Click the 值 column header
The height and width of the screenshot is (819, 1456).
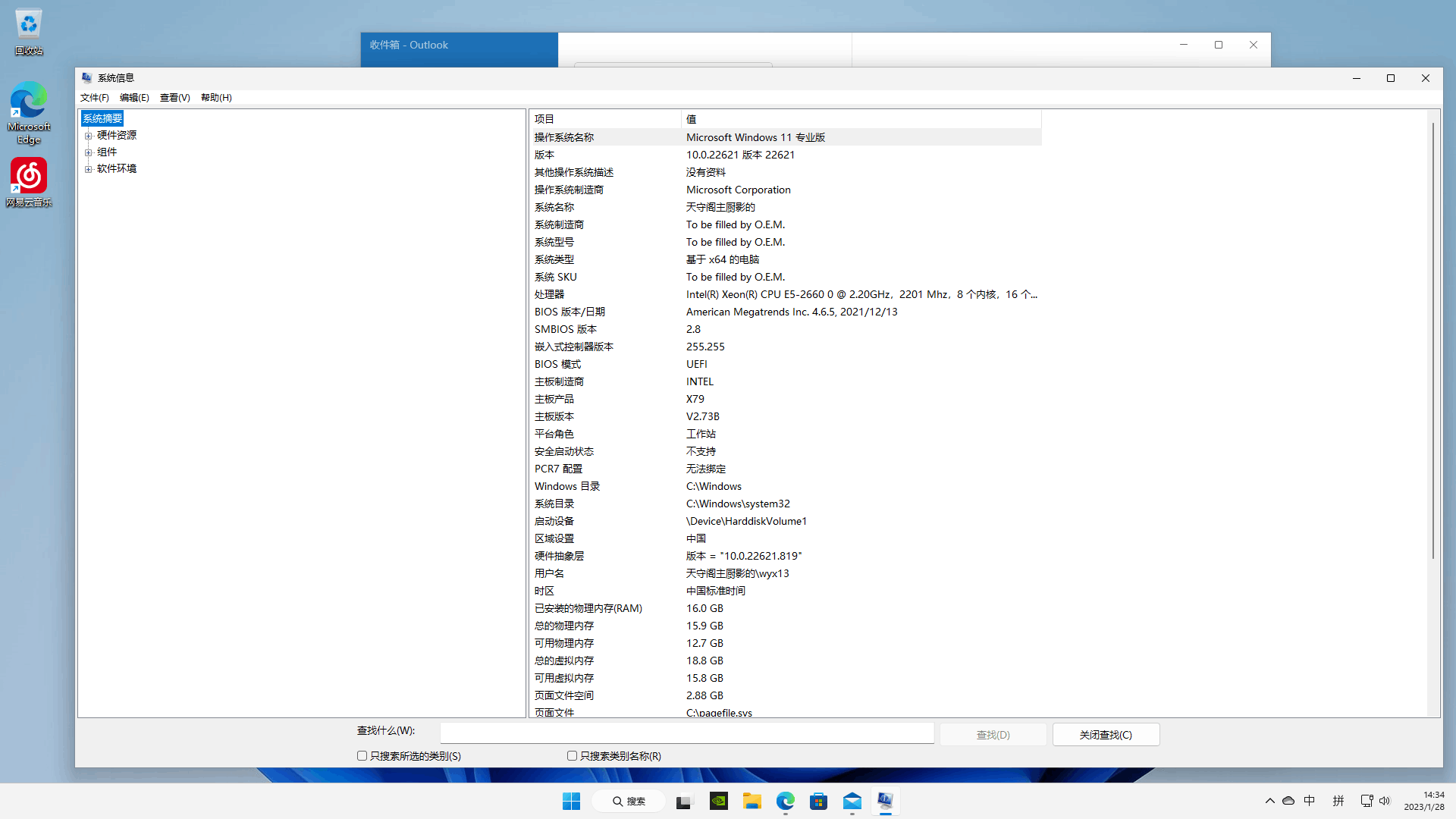click(861, 119)
